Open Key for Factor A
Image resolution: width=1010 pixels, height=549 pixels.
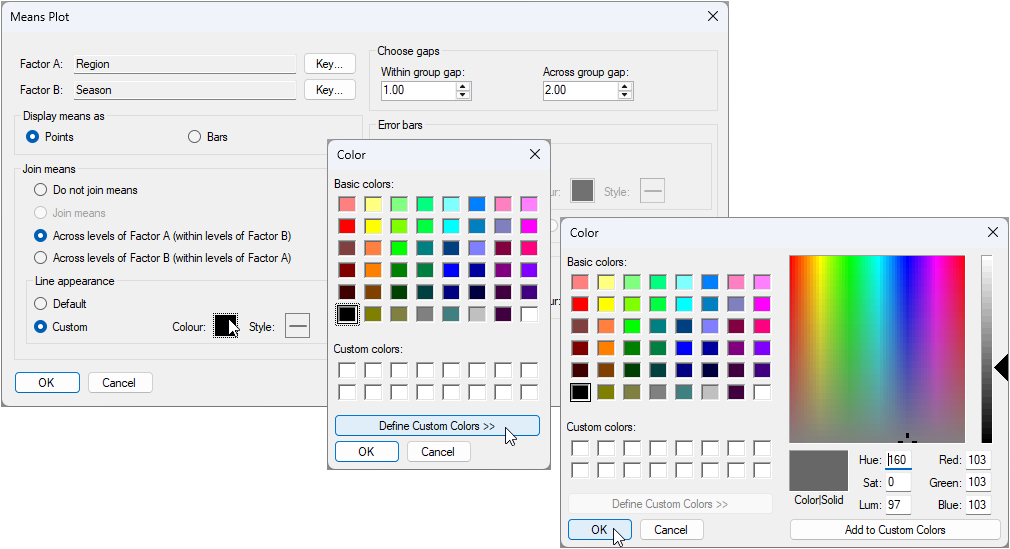(x=329, y=64)
